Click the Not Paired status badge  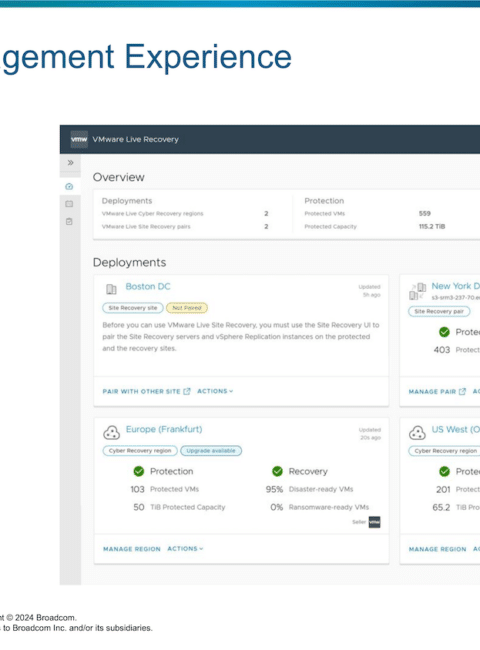(x=187, y=308)
